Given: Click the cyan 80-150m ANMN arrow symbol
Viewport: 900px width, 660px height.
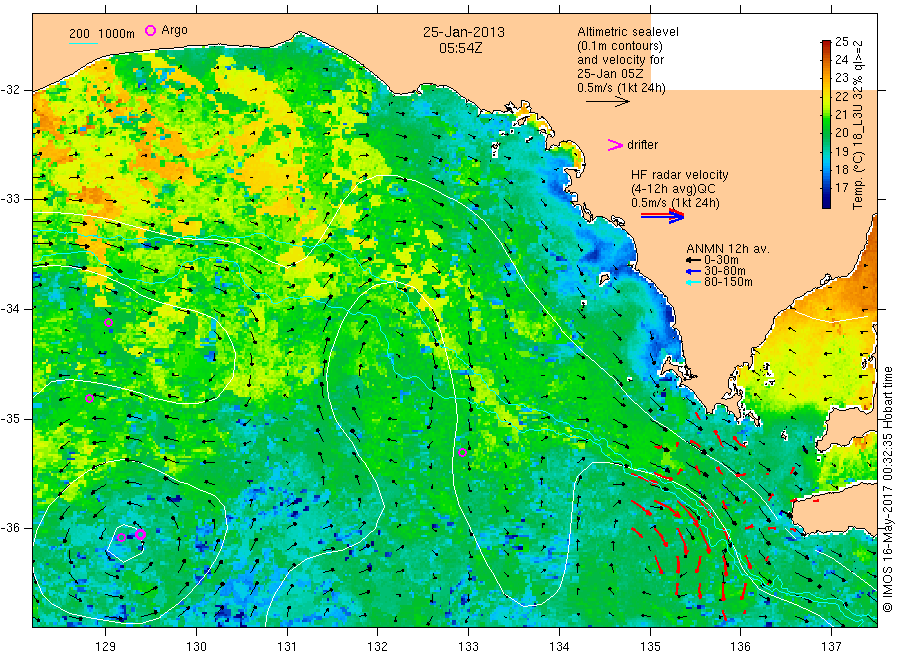Looking at the screenshot, I should [x=693, y=282].
